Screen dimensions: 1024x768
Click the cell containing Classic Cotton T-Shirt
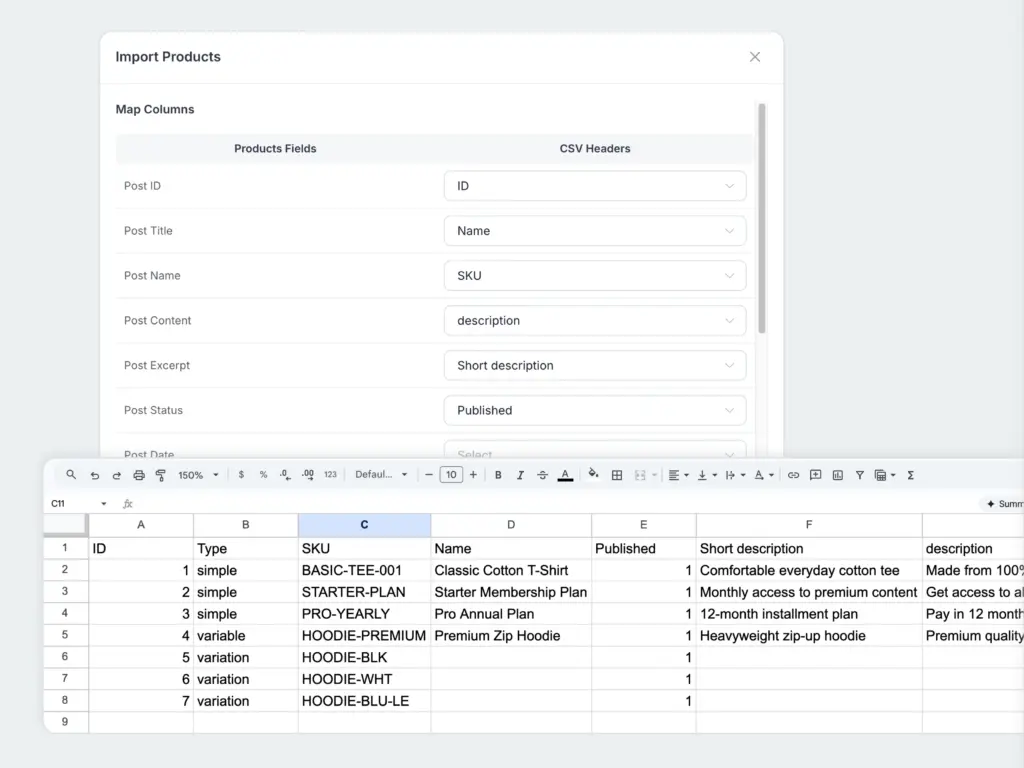511,570
